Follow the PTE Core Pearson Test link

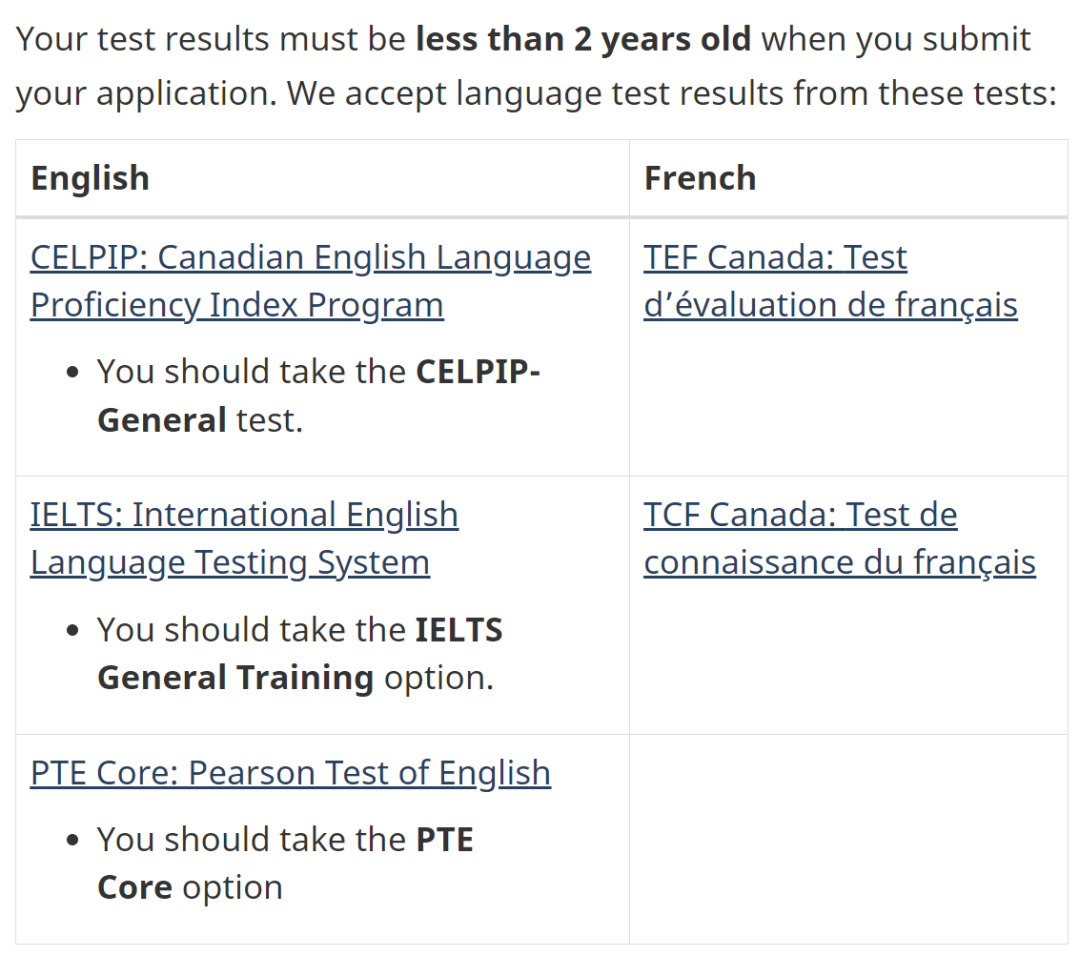pyautogui.click(x=290, y=773)
